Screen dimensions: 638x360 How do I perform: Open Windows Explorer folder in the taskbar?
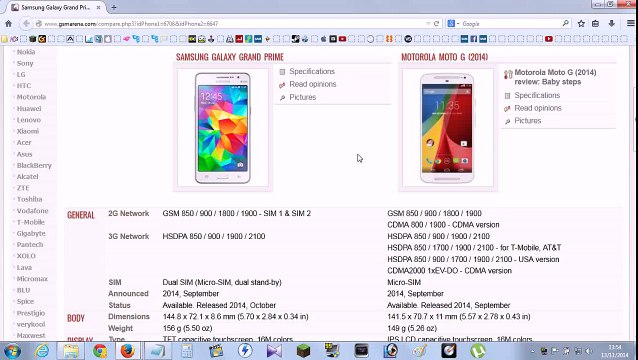point(71,351)
